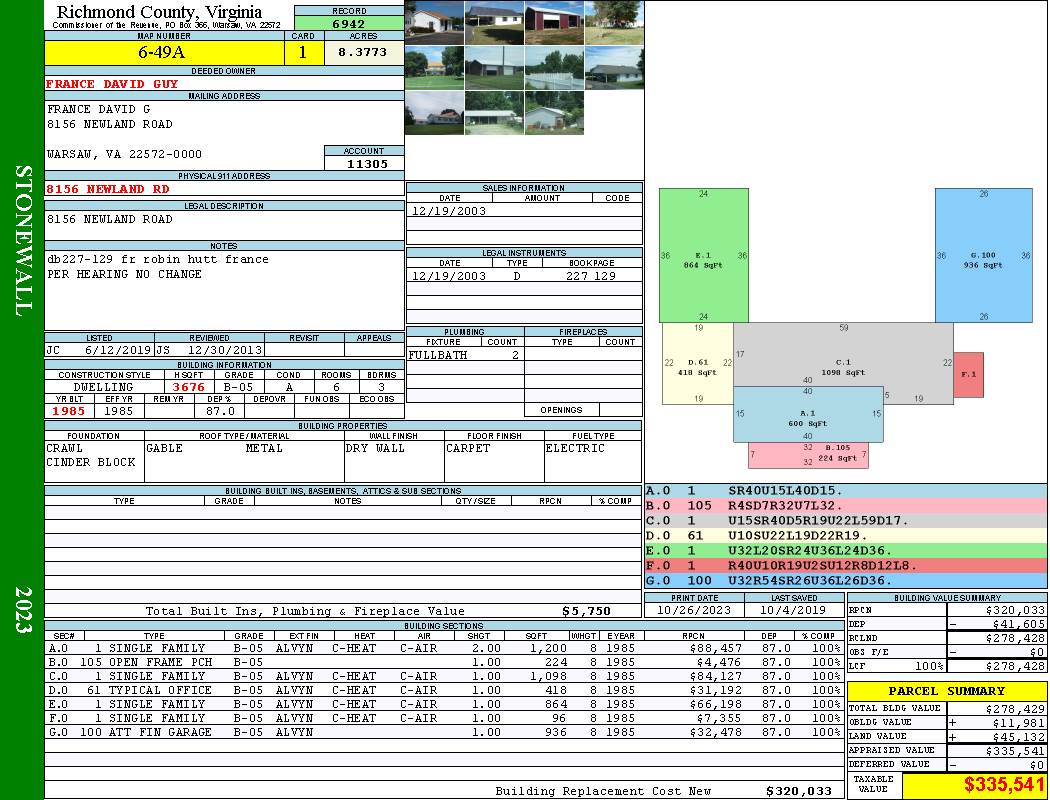
Task: Click physical address 8156 NEWLAND RD
Action: click(108, 189)
